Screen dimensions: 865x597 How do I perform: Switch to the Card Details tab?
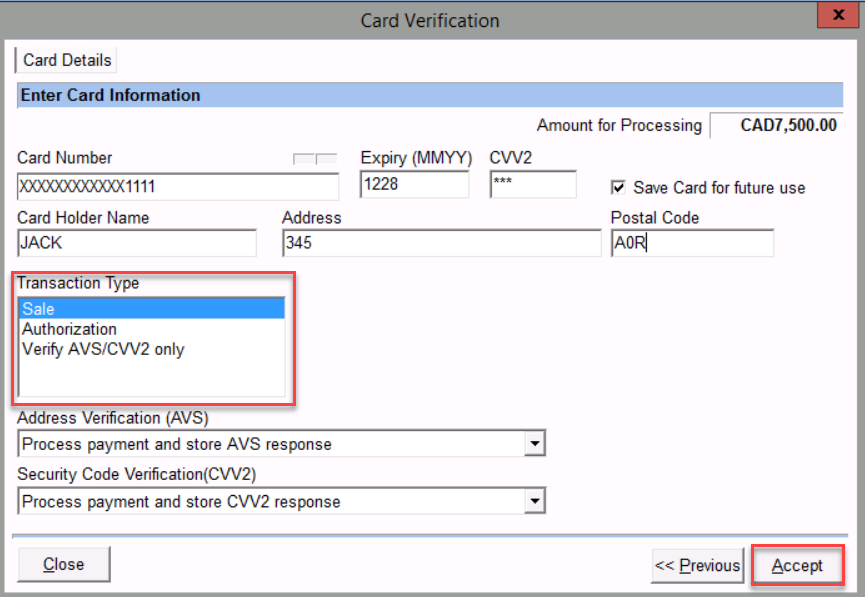pos(67,60)
